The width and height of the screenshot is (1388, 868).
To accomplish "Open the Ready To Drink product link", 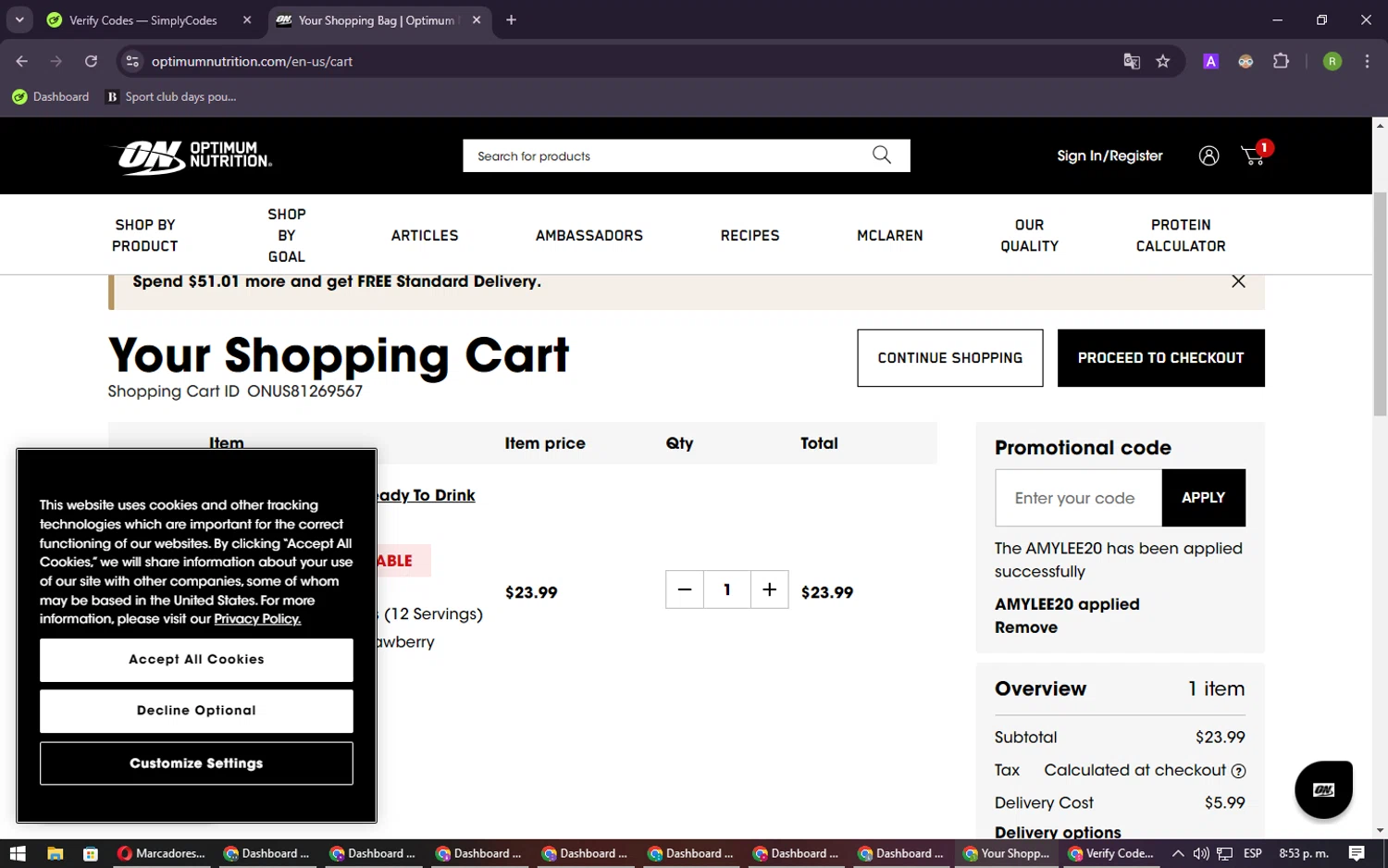I will click(x=427, y=495).
